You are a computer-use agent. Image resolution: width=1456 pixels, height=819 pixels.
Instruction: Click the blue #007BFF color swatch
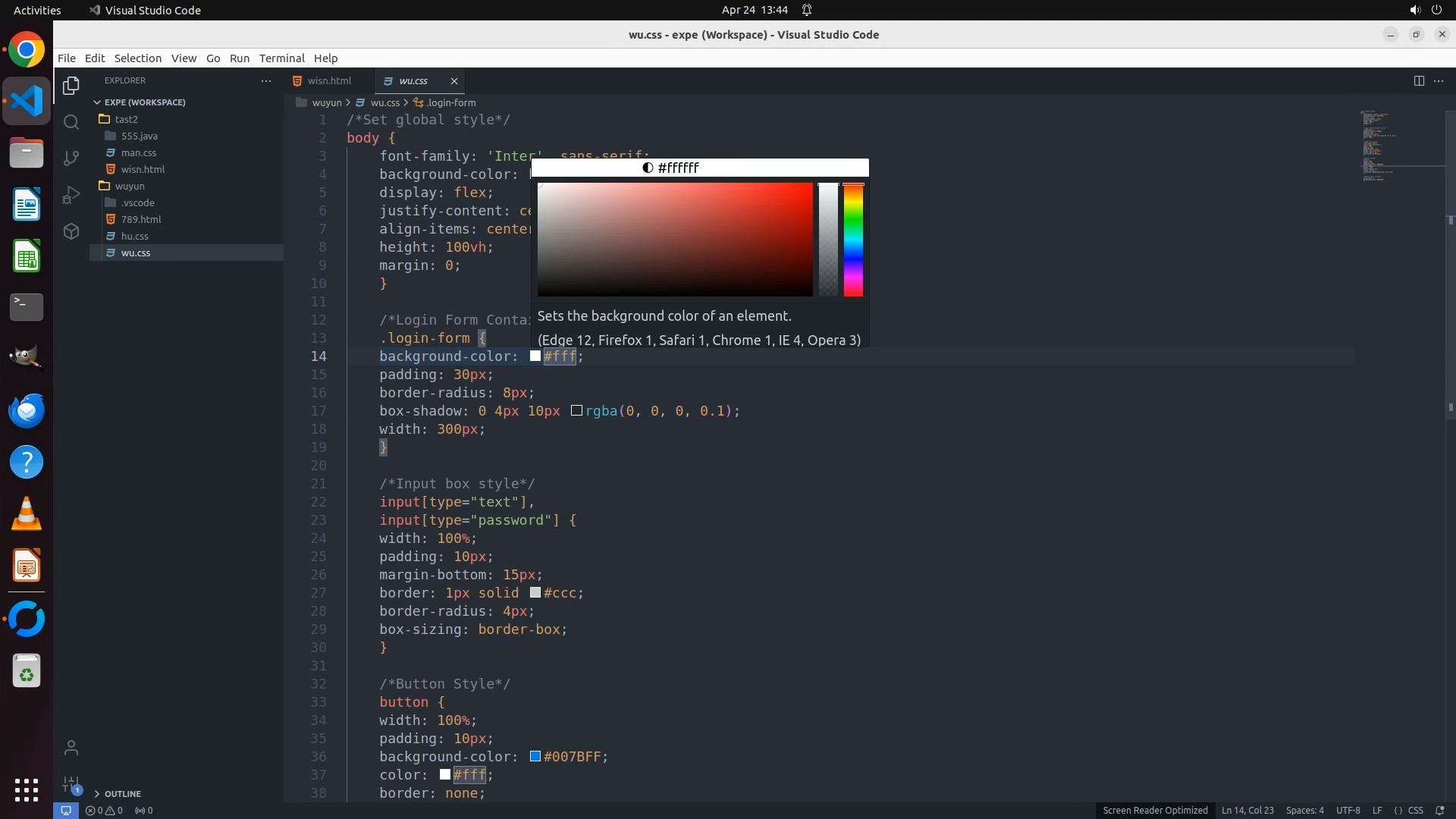tap(535, 757)
